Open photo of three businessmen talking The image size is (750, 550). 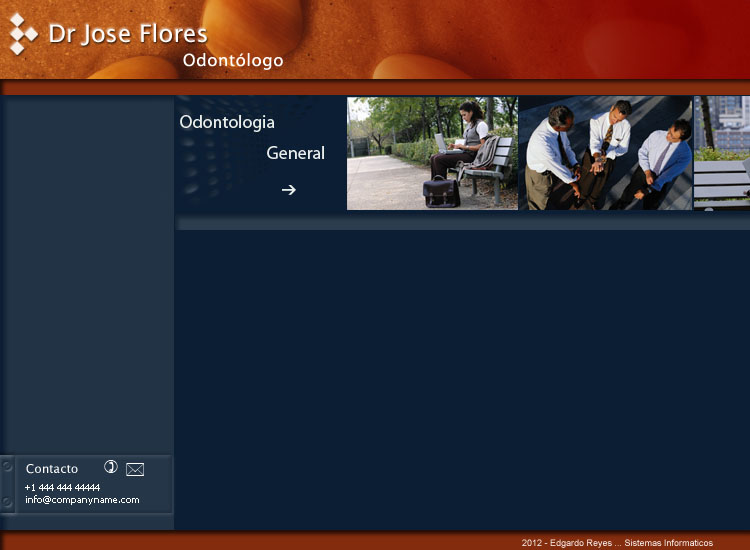pyautogui.click(x=605, y=153)
